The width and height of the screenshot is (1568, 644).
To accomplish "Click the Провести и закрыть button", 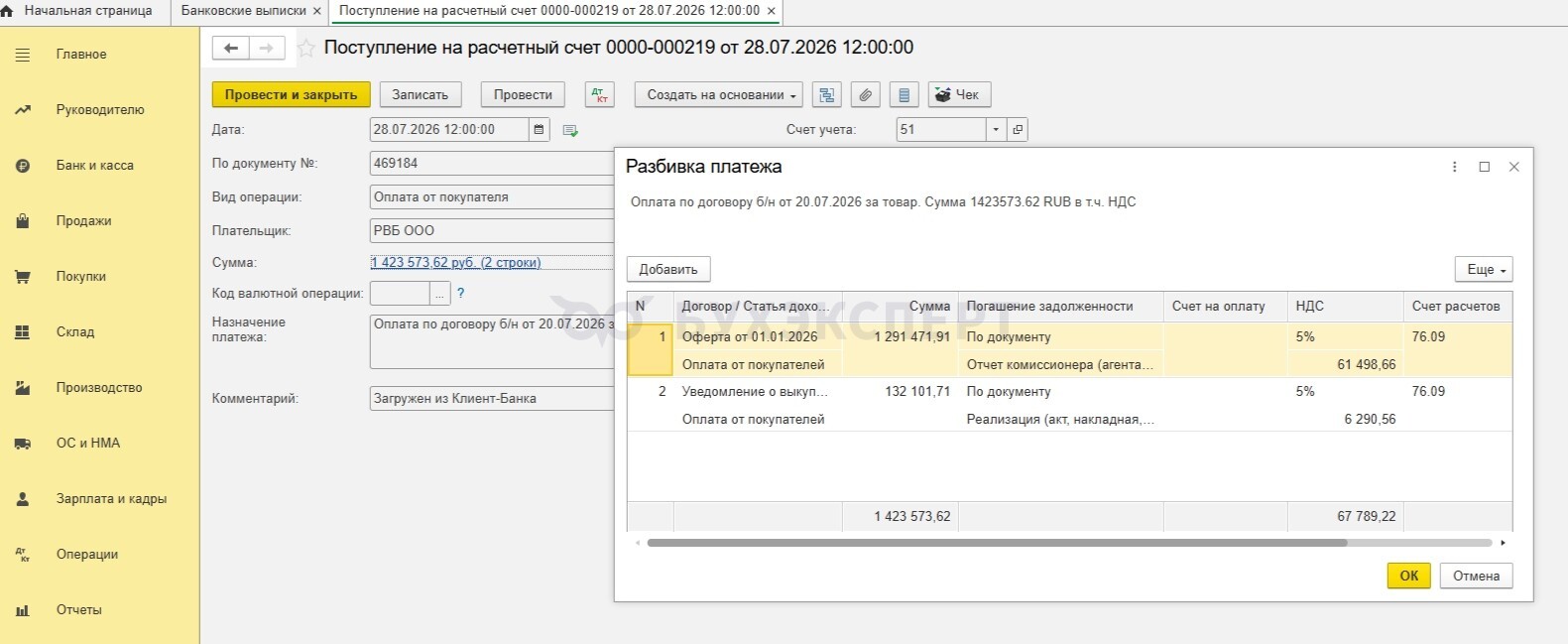I will point(291,94).
